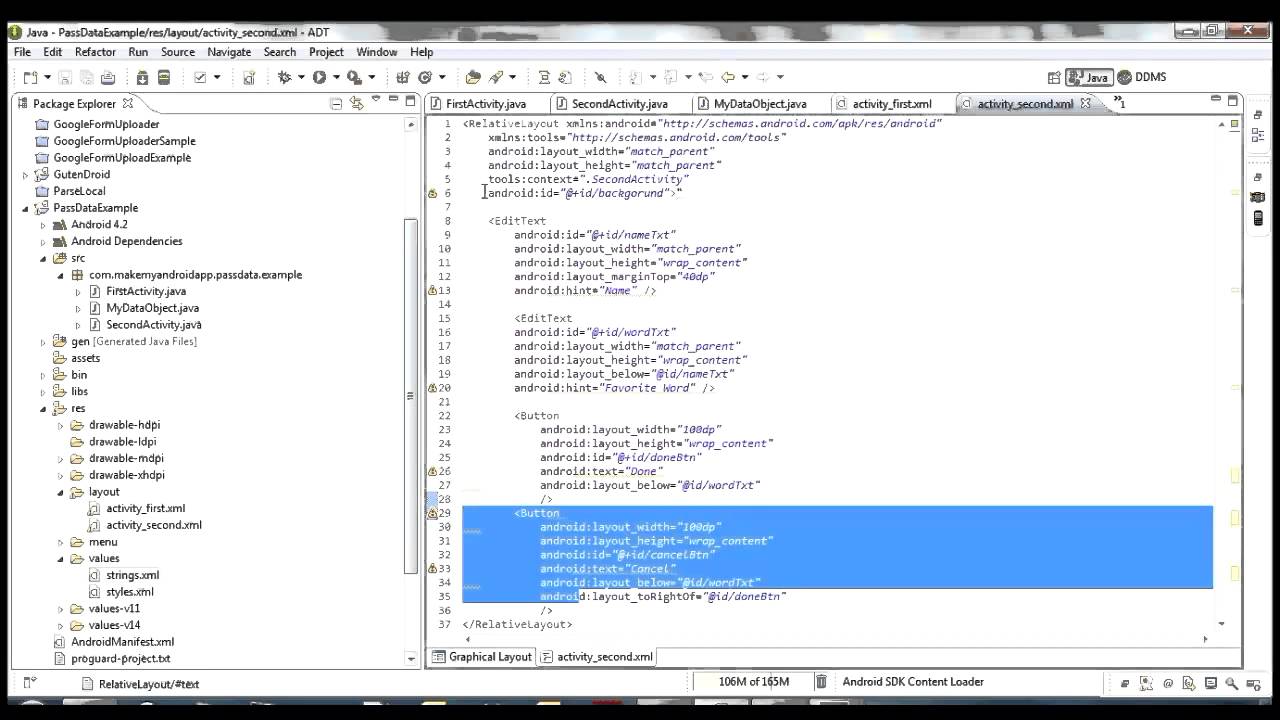Open the Project menu
Image resolution: width=1280 pixels, height=720 pixels.
(x=326, y=52)
